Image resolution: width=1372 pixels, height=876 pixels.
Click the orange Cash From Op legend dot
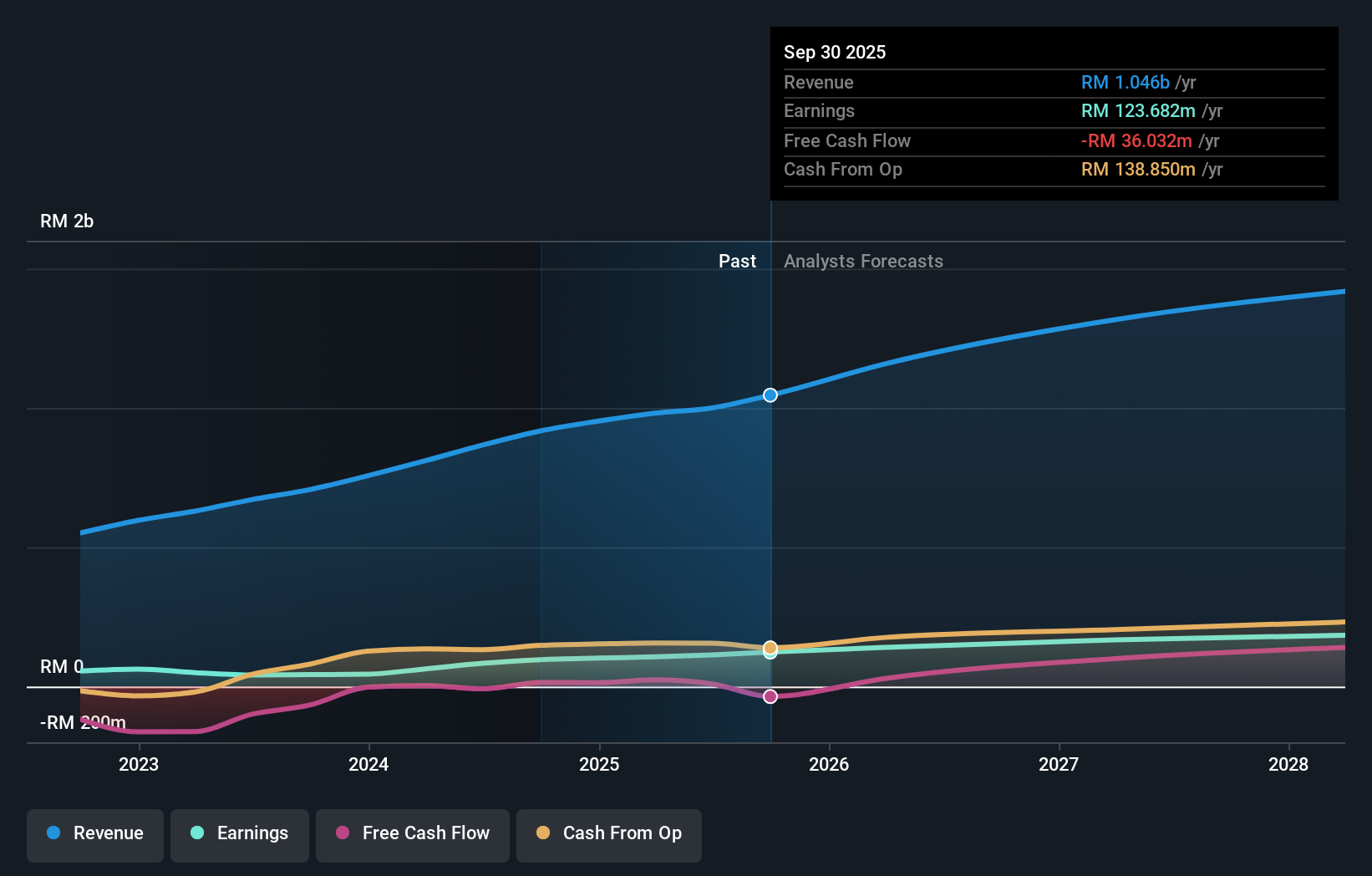(544, 833)
